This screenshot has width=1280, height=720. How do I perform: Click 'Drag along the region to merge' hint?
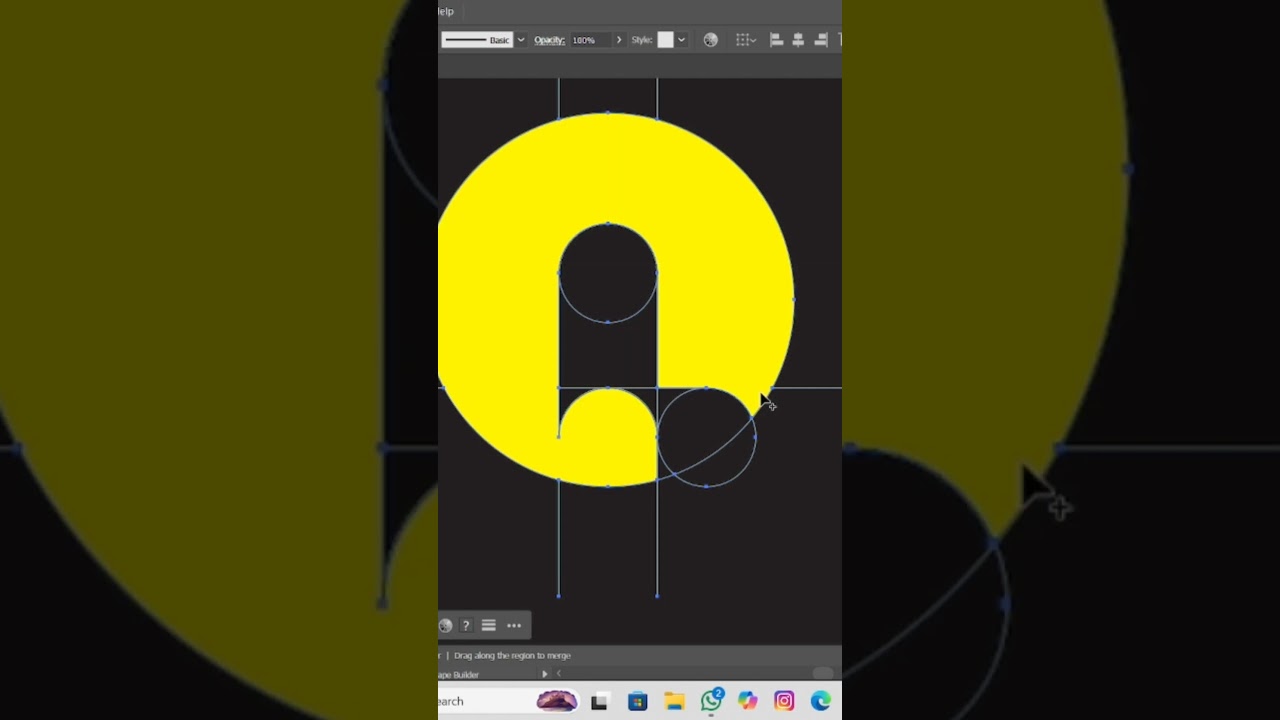click(x=512, y=656)
